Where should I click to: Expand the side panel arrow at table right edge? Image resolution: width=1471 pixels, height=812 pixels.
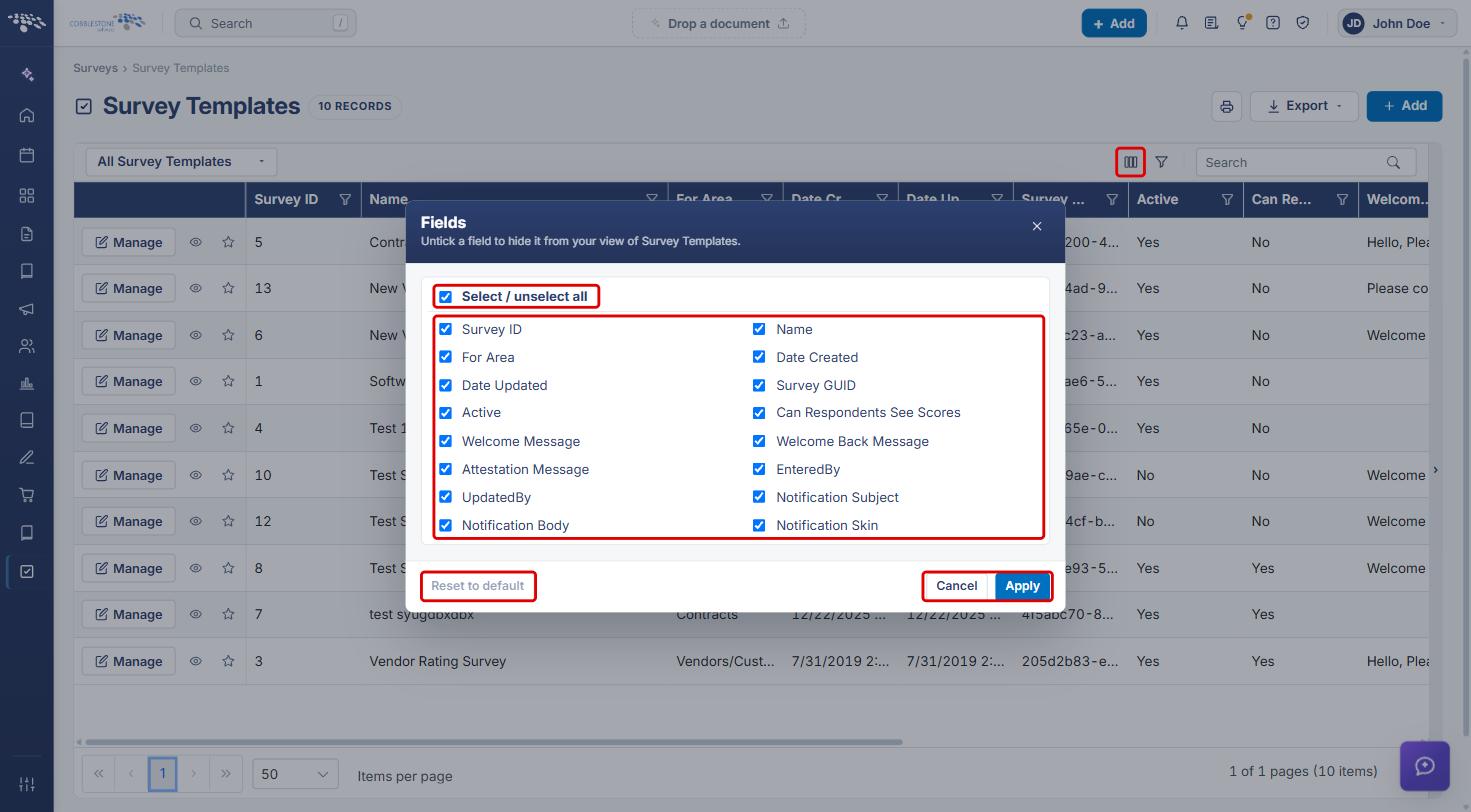(x=1435, y=470)
